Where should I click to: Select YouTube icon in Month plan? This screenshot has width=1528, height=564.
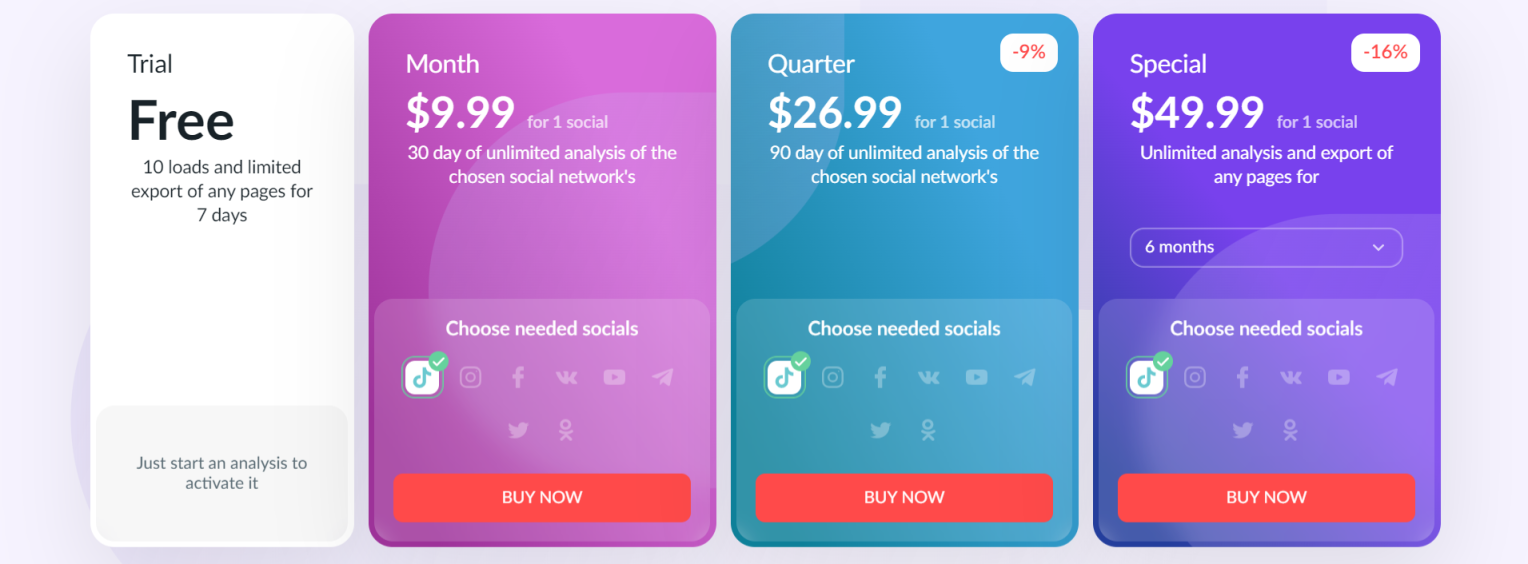point(614,377)
